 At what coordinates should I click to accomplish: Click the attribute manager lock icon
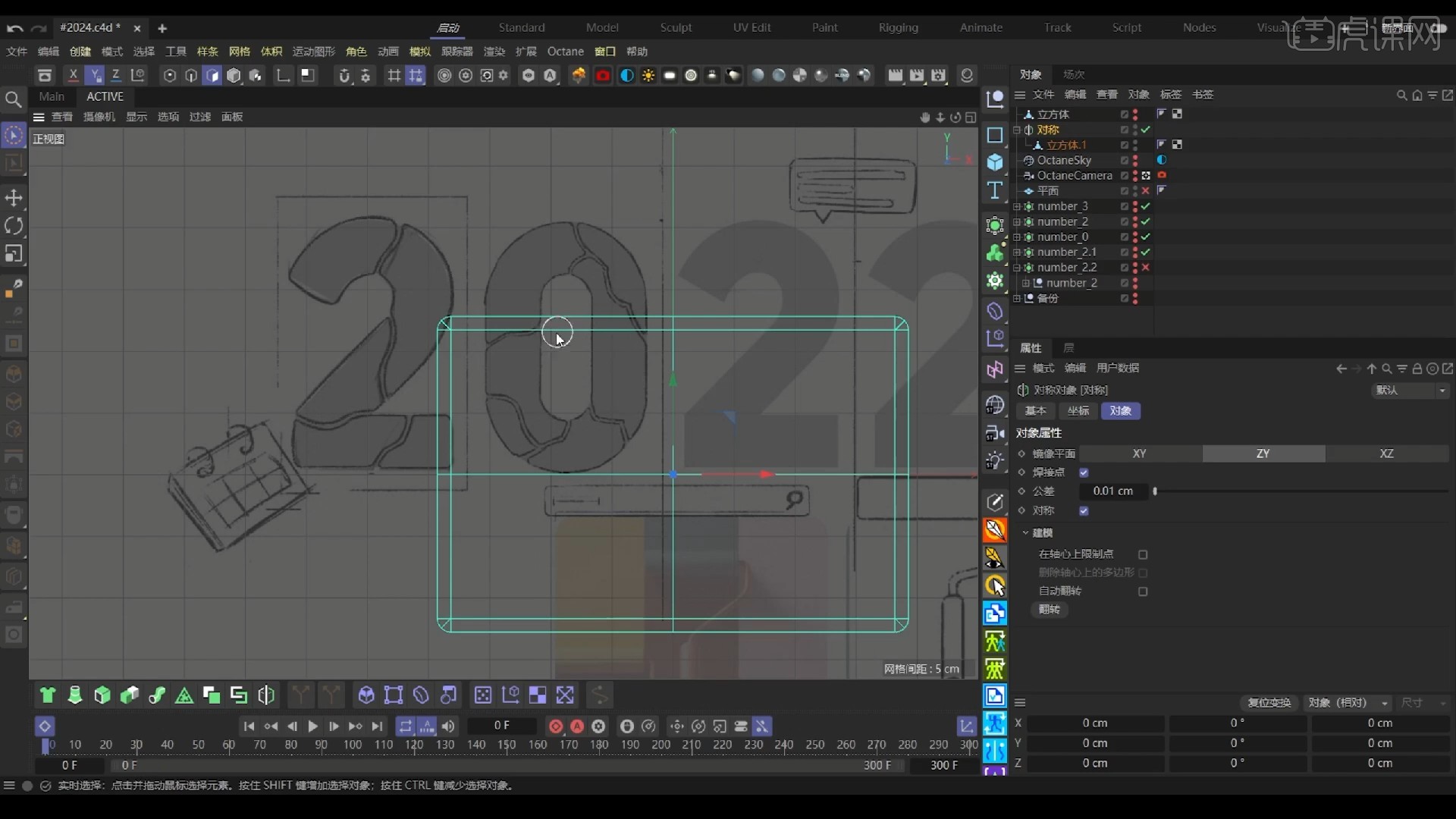1417,369
